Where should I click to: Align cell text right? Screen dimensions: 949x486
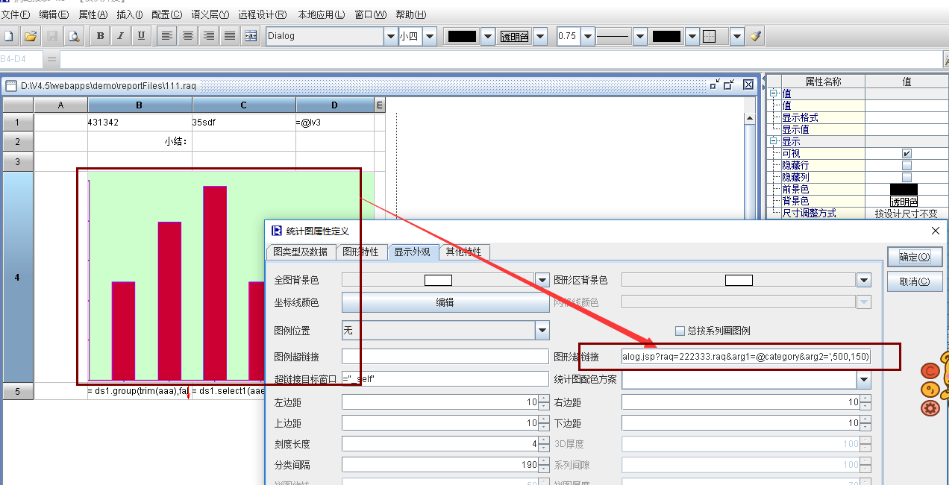point(209,36)
